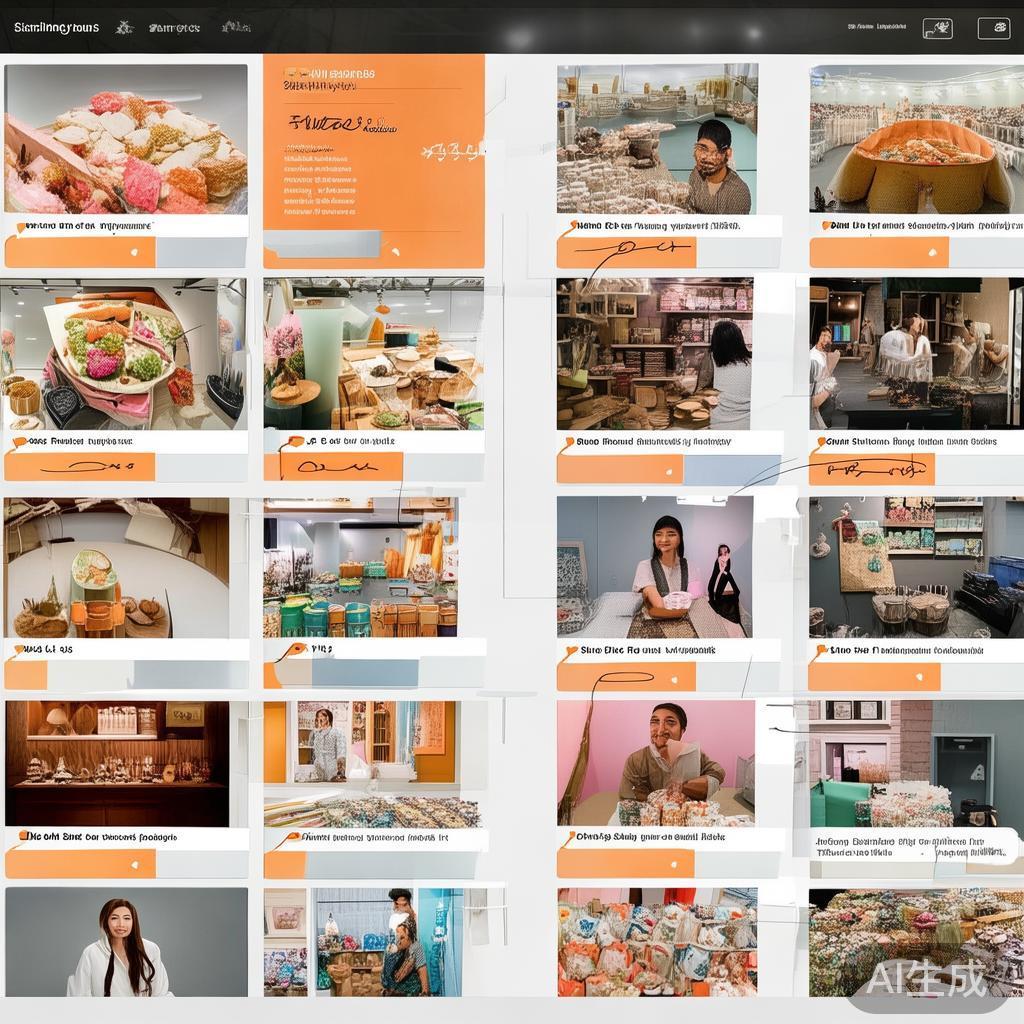Image resolution: width=1024 pixels, height=1024 pixels.
Task: Click the orange tag icon under the green canisters photo
Action: pos(296,649)
